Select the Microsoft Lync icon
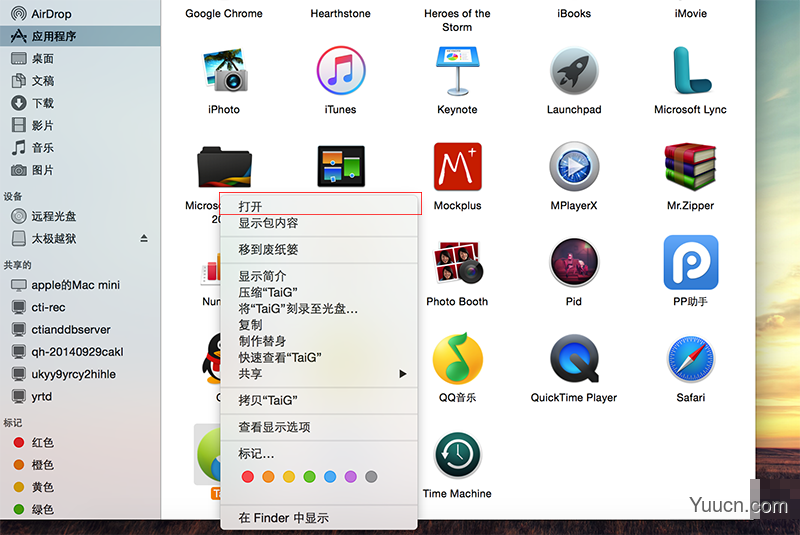Screen dimensions: 800x535 (x=690, y=70)
